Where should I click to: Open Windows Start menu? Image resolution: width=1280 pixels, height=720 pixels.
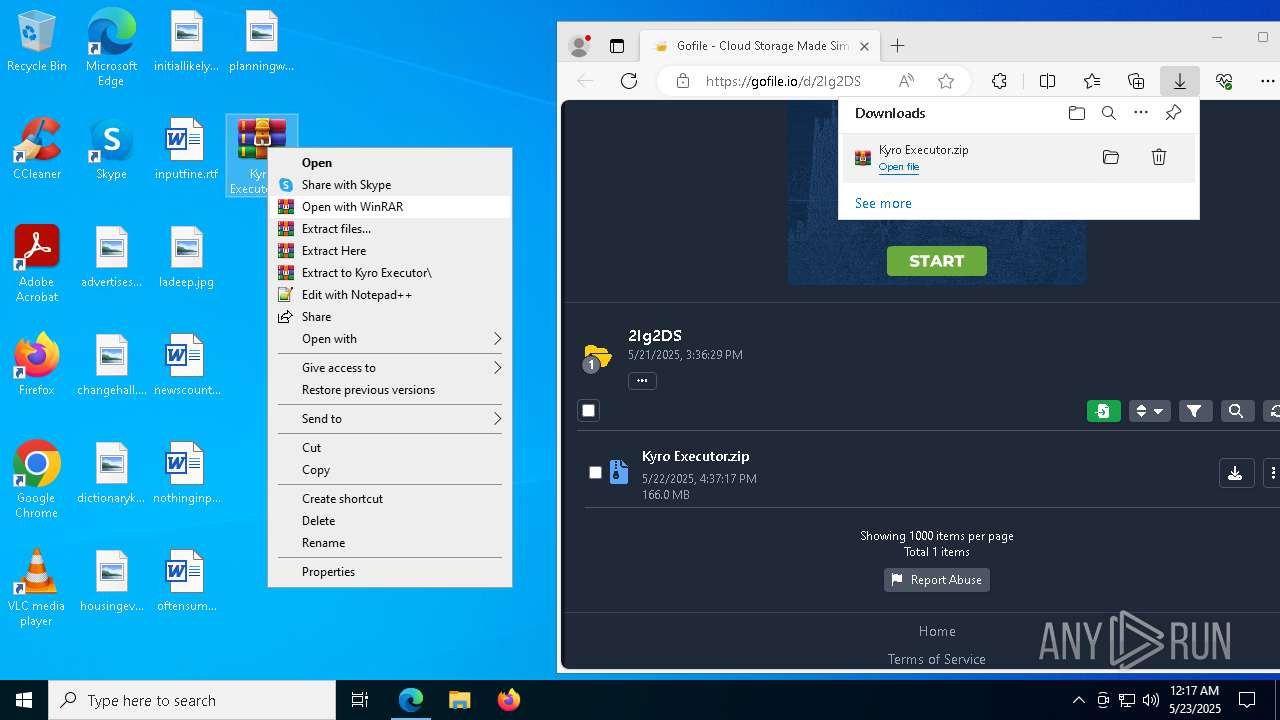24,700
